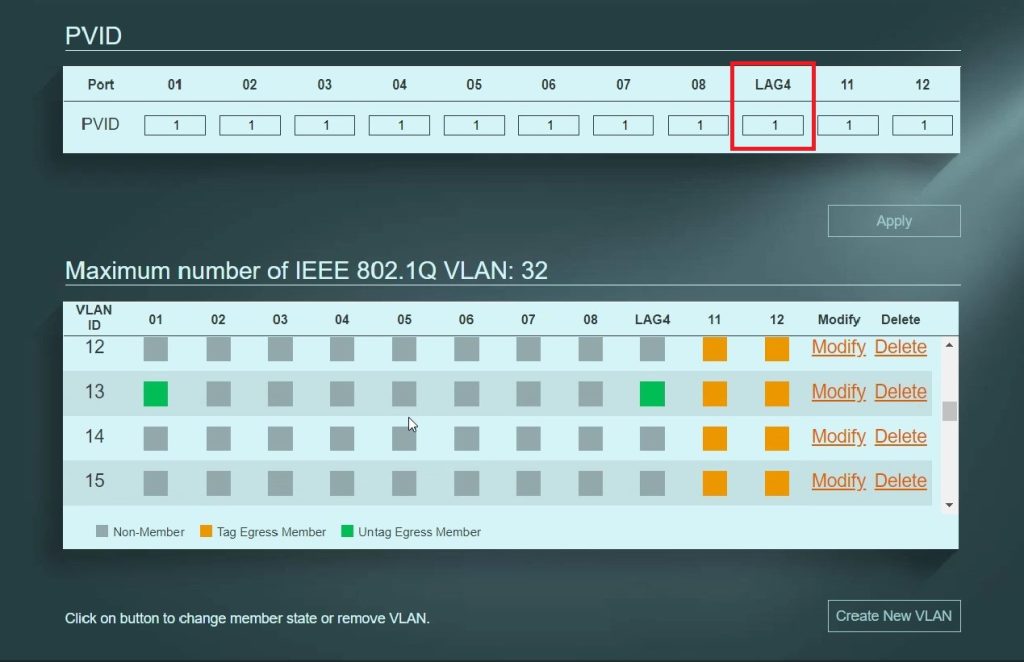The width and height of the screenshot is (1024, 662).
Task: Toggle VLAN 14 port 06 non-member square
Action: click(466, 439)
